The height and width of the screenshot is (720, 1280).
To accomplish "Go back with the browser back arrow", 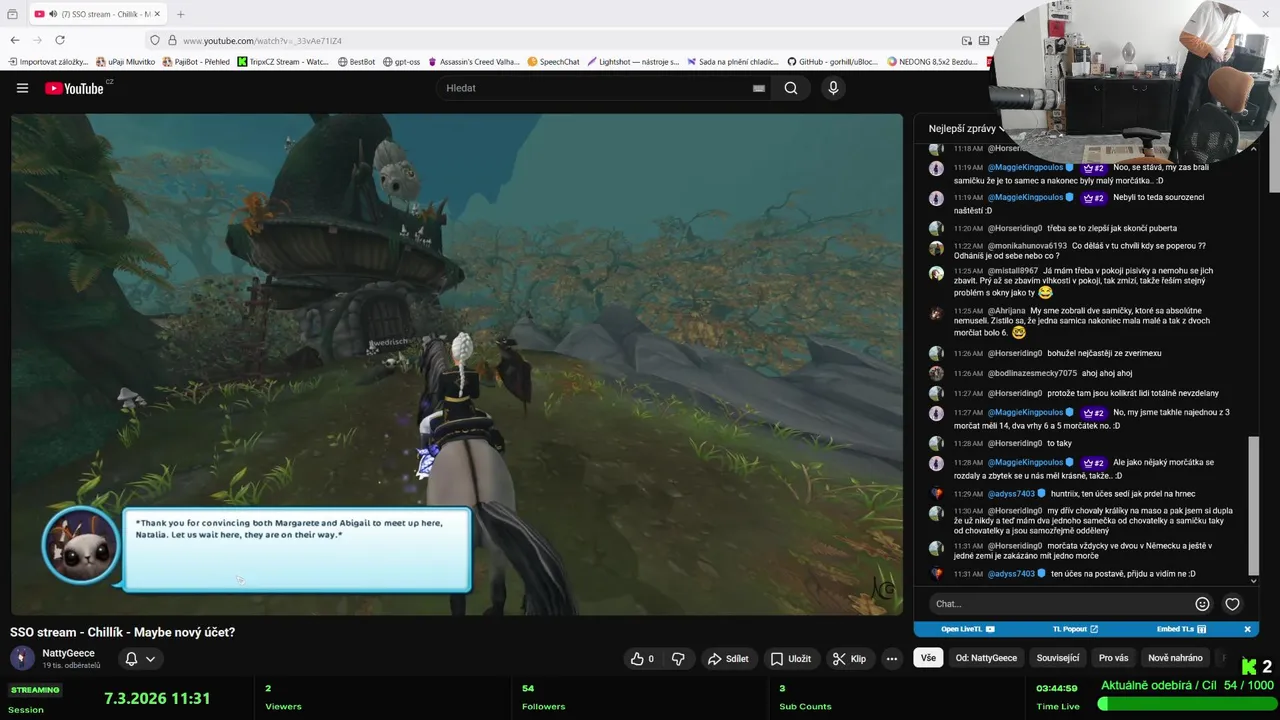I will point(15,40).
